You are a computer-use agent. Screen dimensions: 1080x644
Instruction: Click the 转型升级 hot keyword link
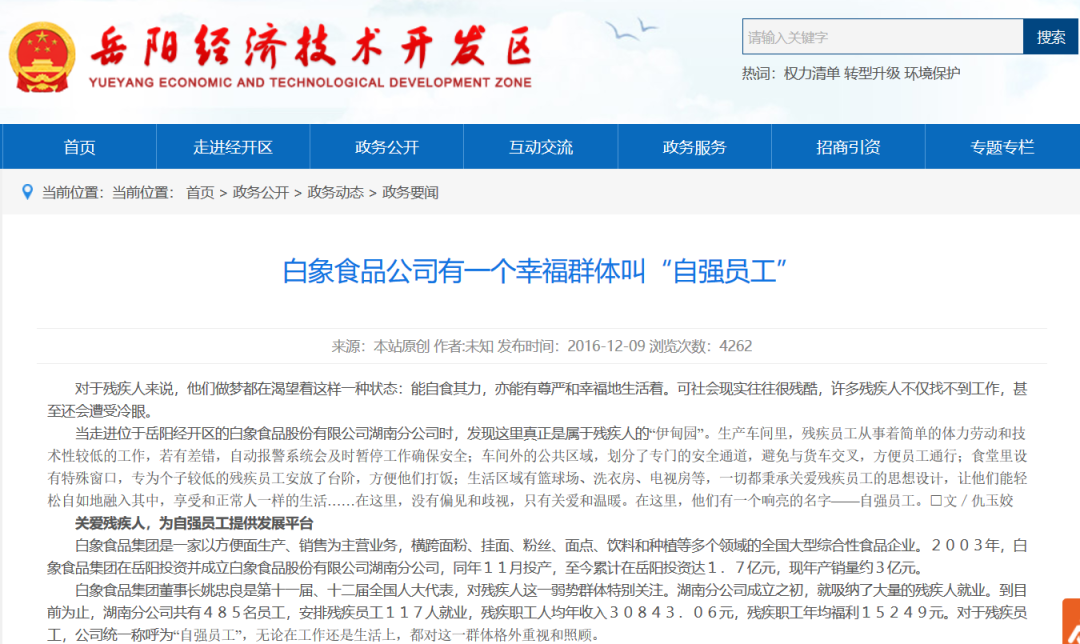(x=872, y=73)
